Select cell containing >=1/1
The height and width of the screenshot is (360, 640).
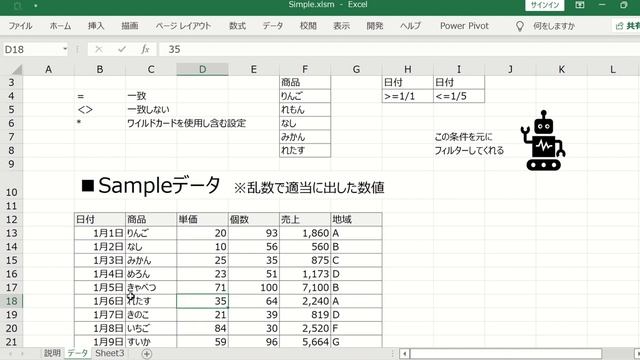[408, 96]
